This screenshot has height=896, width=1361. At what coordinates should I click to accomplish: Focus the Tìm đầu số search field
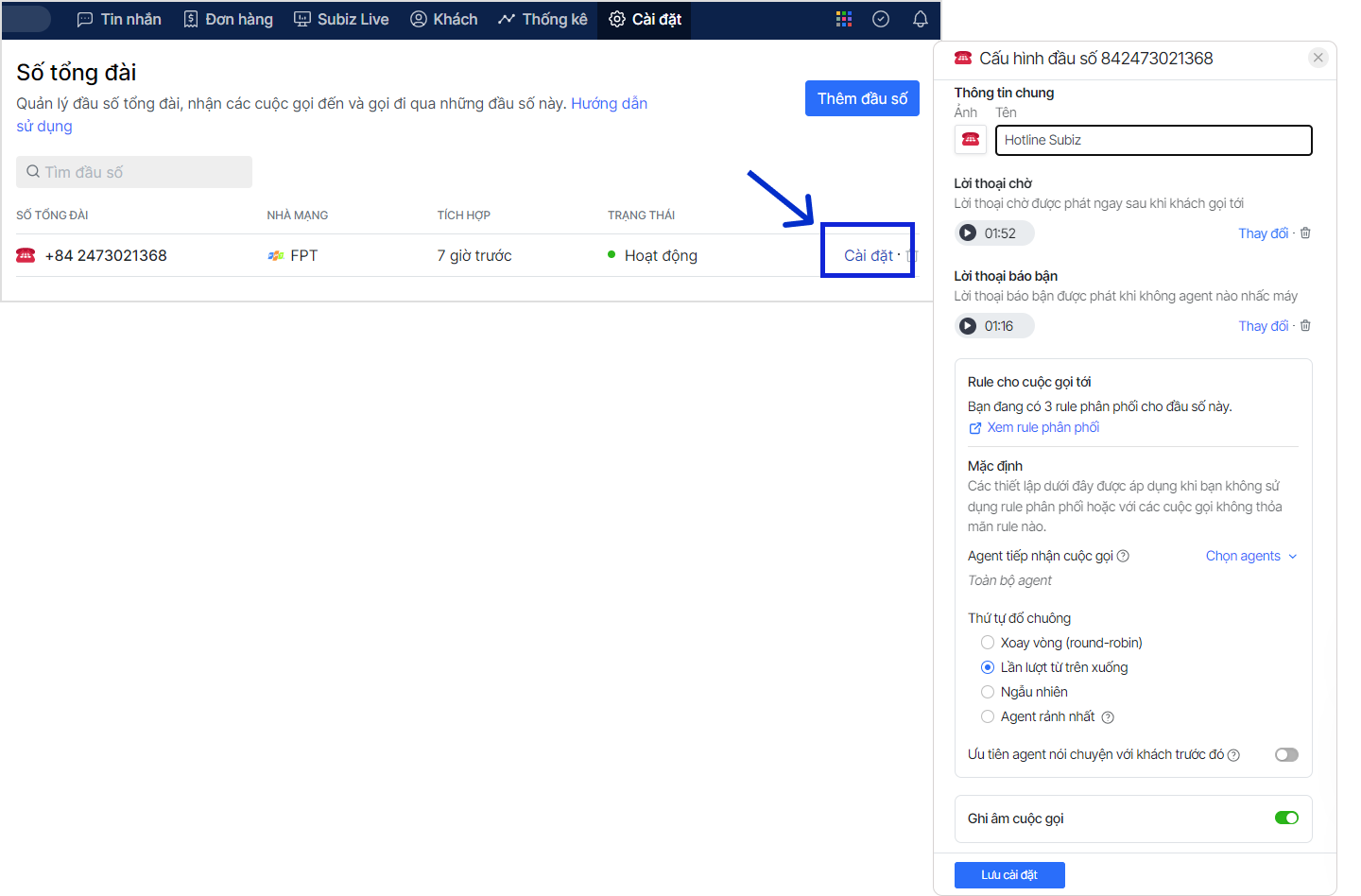[x=134, y=172]
